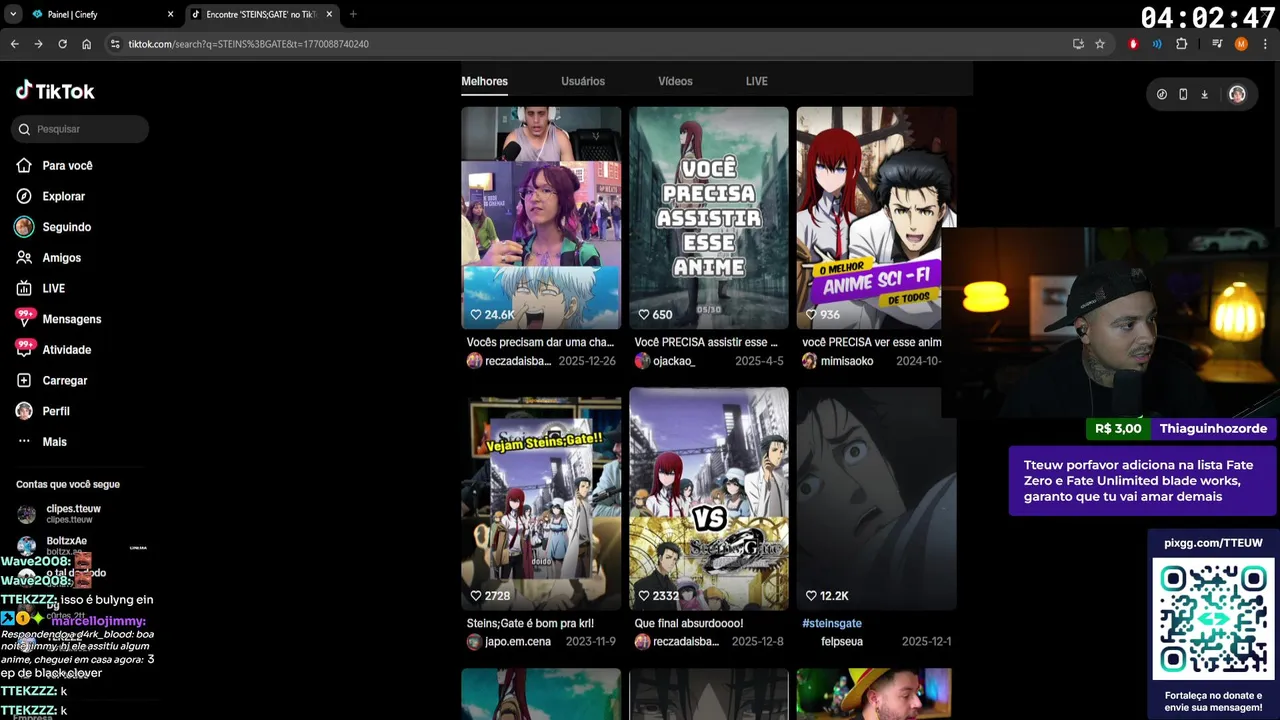The height and width of the screenshot is (720, 1280).
Task: Open the LIVE section in the sidebar
Action: [41, 288]
